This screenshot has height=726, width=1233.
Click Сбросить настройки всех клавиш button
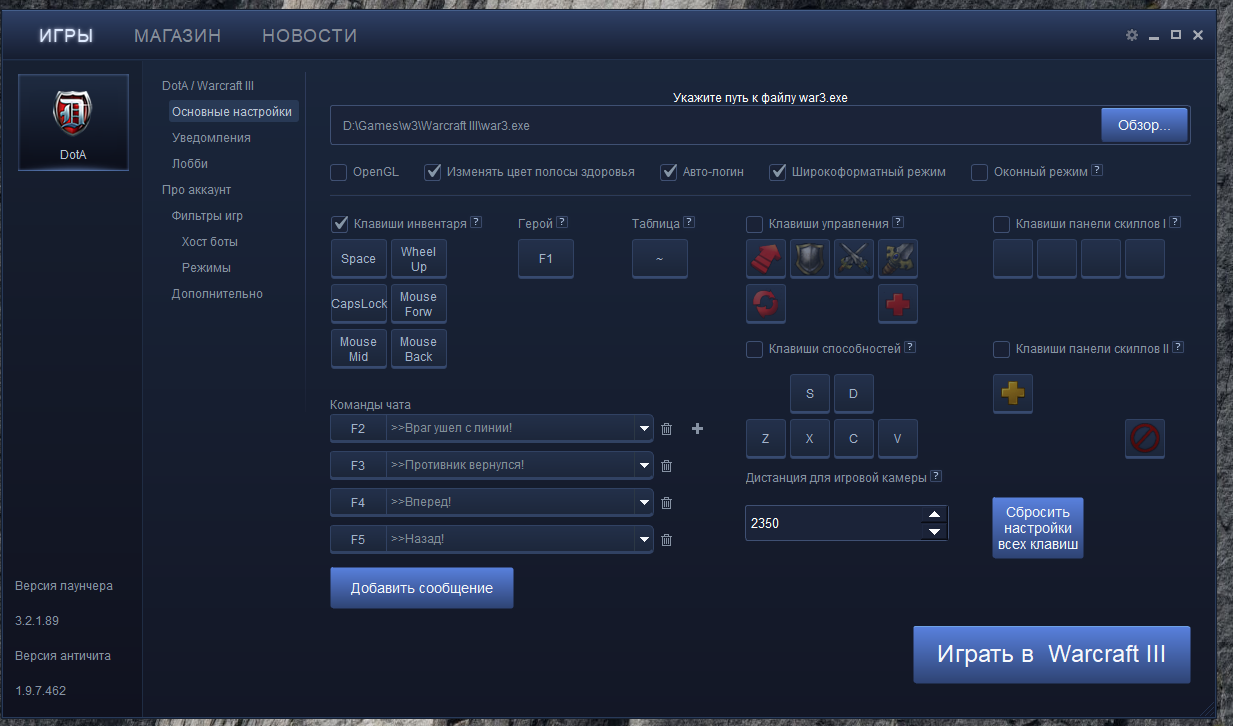(x=1038, y=528)
